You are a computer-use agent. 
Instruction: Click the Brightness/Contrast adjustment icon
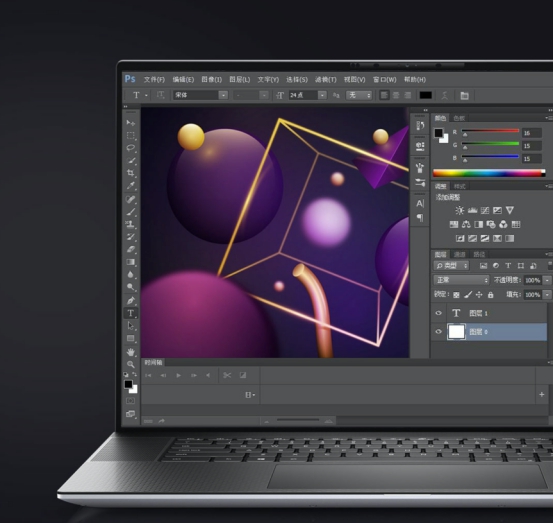[x=459, y=210]
